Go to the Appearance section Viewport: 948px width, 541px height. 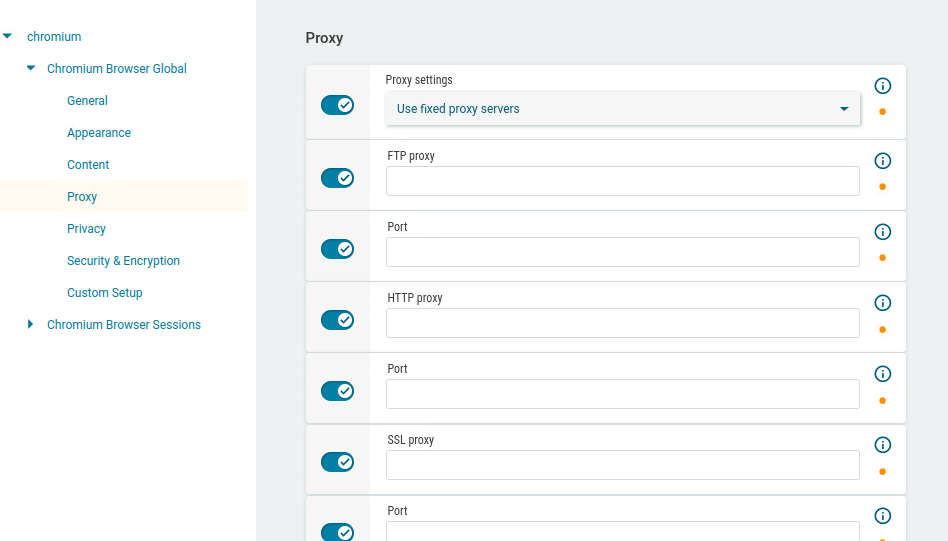pos(99,133)
